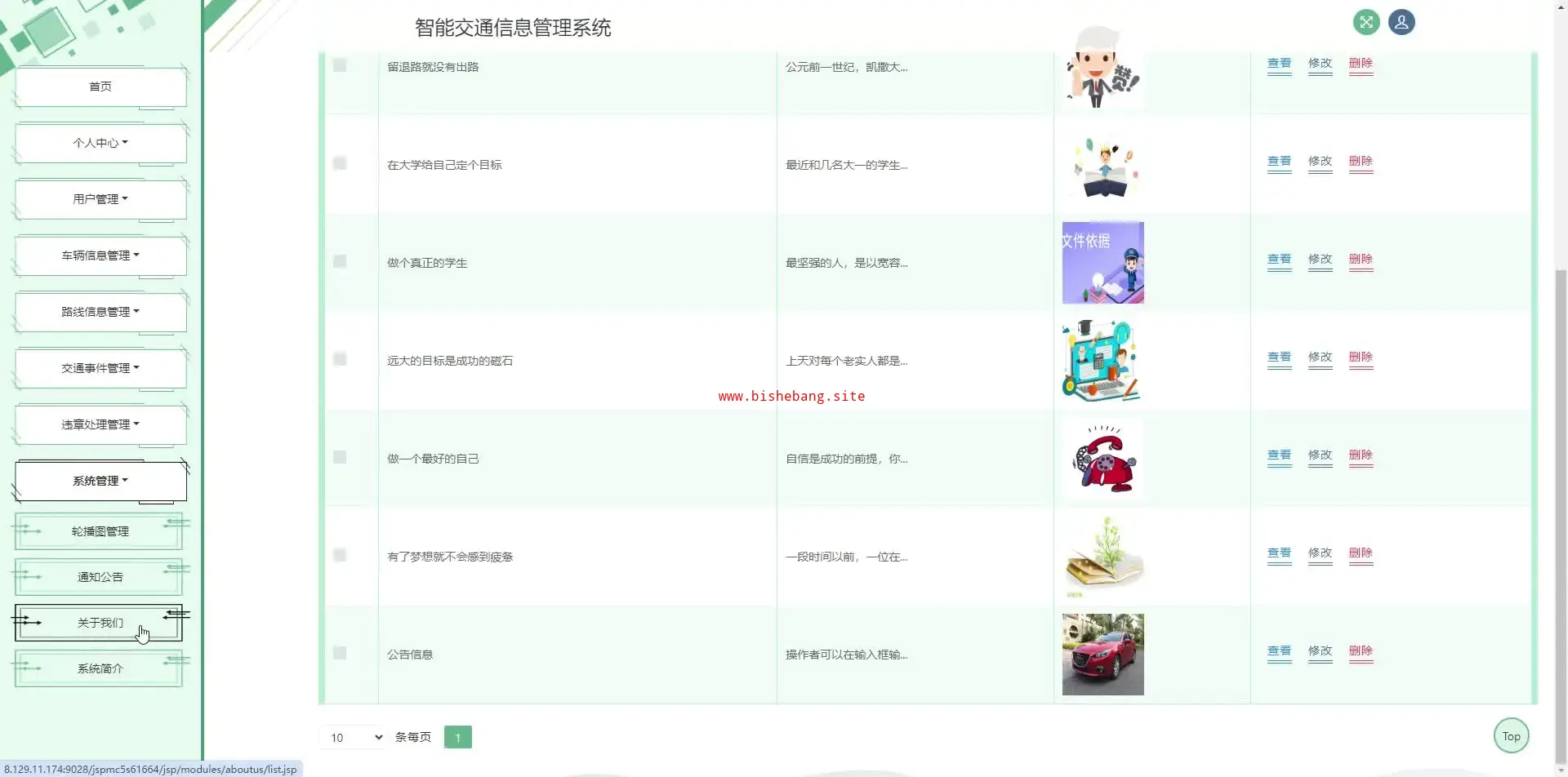This screenshot has height=777, width=1568.
Task: Edit the 公告信息 row
Action: click(x=1321, y=651)
